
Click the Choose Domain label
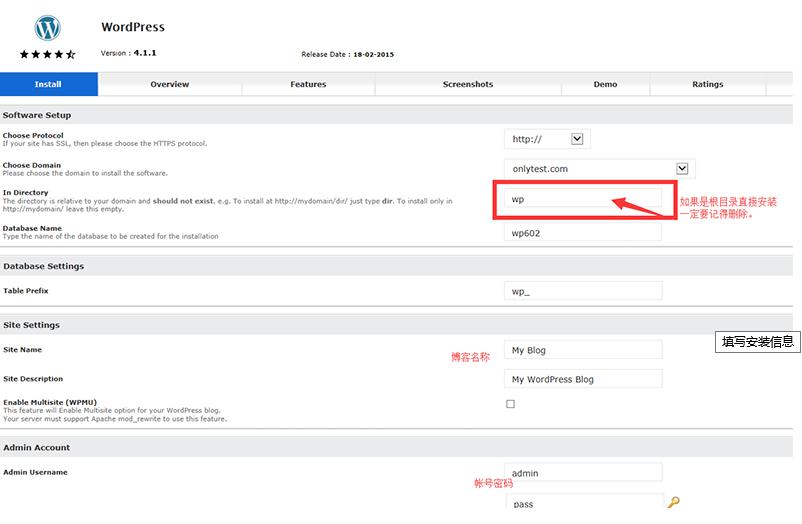(32, 165)
